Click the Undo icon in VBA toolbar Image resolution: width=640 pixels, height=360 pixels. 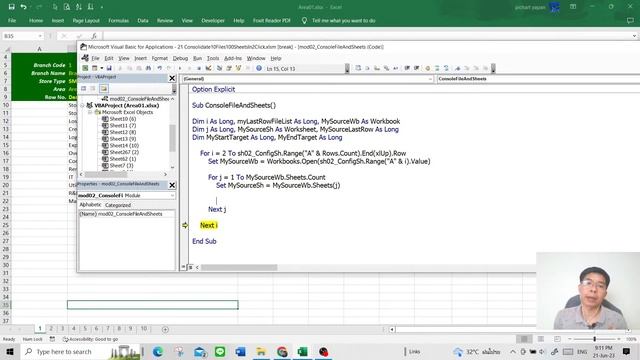pos(160,68)
